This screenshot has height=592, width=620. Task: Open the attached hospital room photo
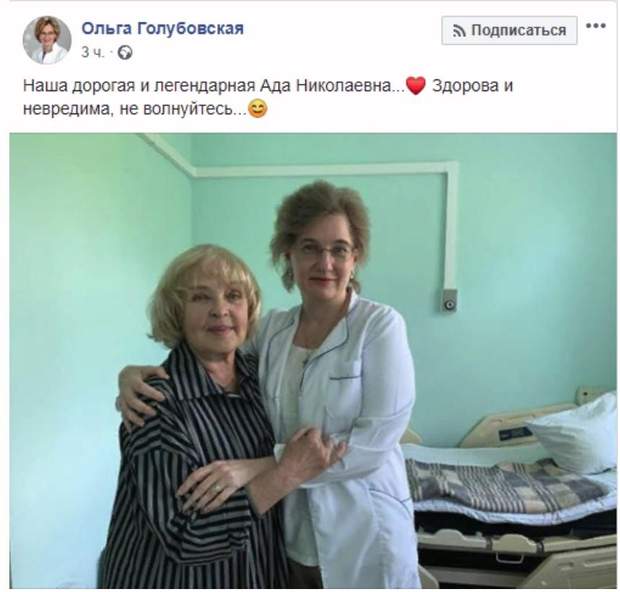(313, 360)
